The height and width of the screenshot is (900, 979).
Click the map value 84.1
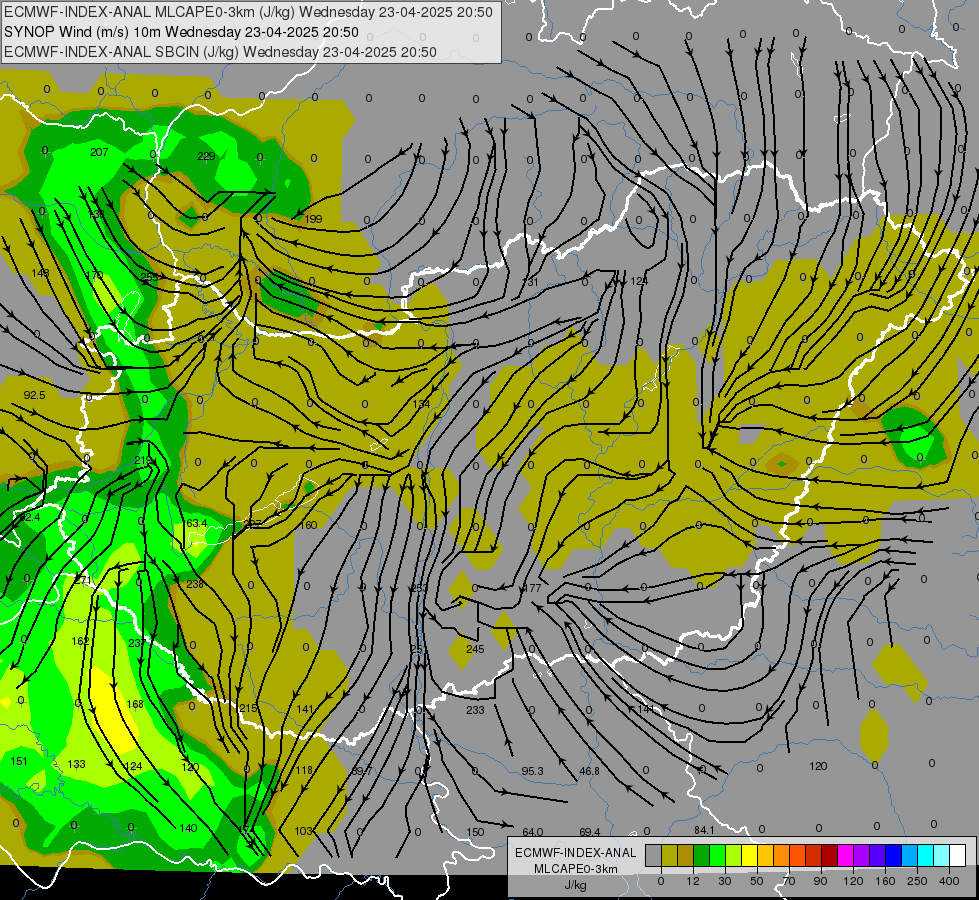(x=704, y=830)
